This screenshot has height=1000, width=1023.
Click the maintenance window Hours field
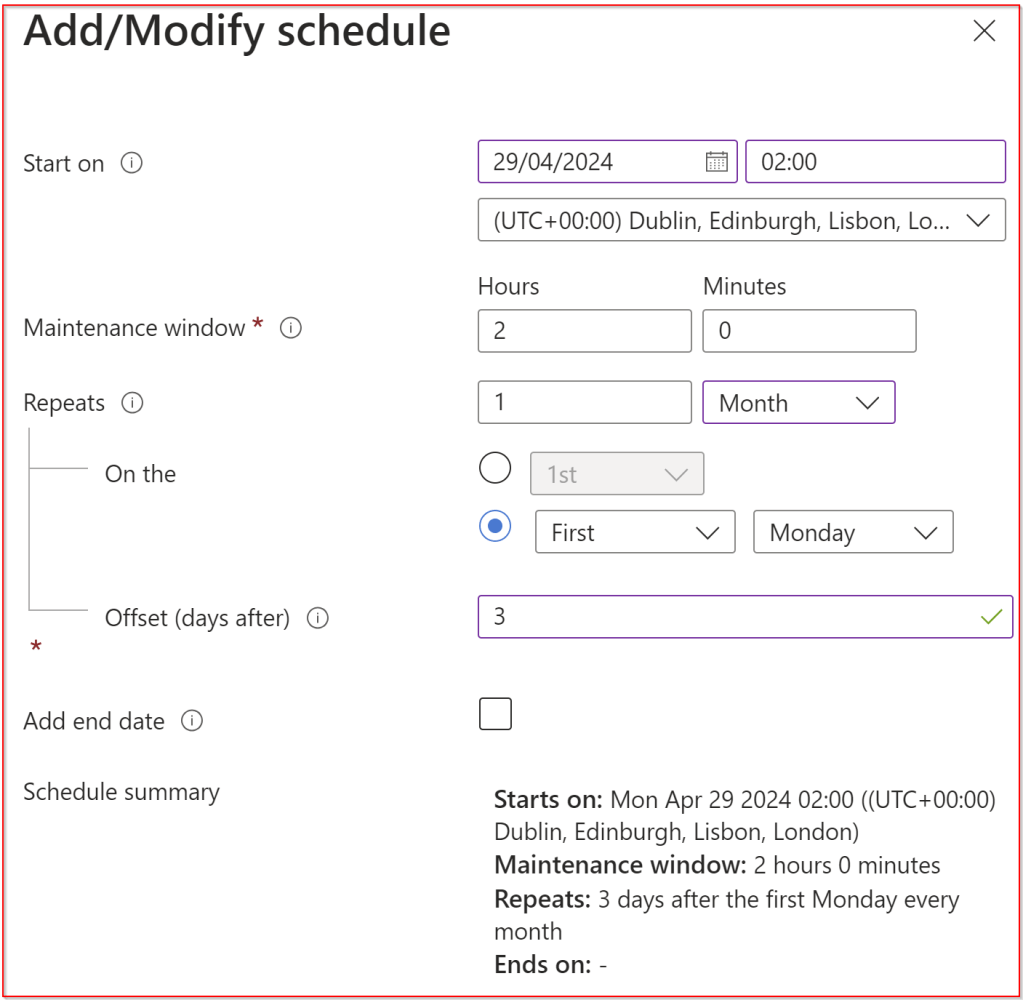[584, 331]
